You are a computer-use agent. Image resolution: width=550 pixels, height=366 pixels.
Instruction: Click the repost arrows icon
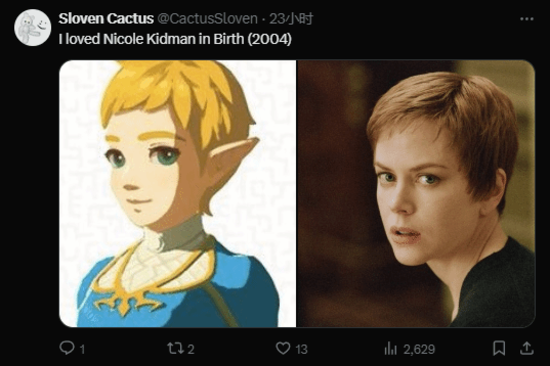tap(175, 348)
